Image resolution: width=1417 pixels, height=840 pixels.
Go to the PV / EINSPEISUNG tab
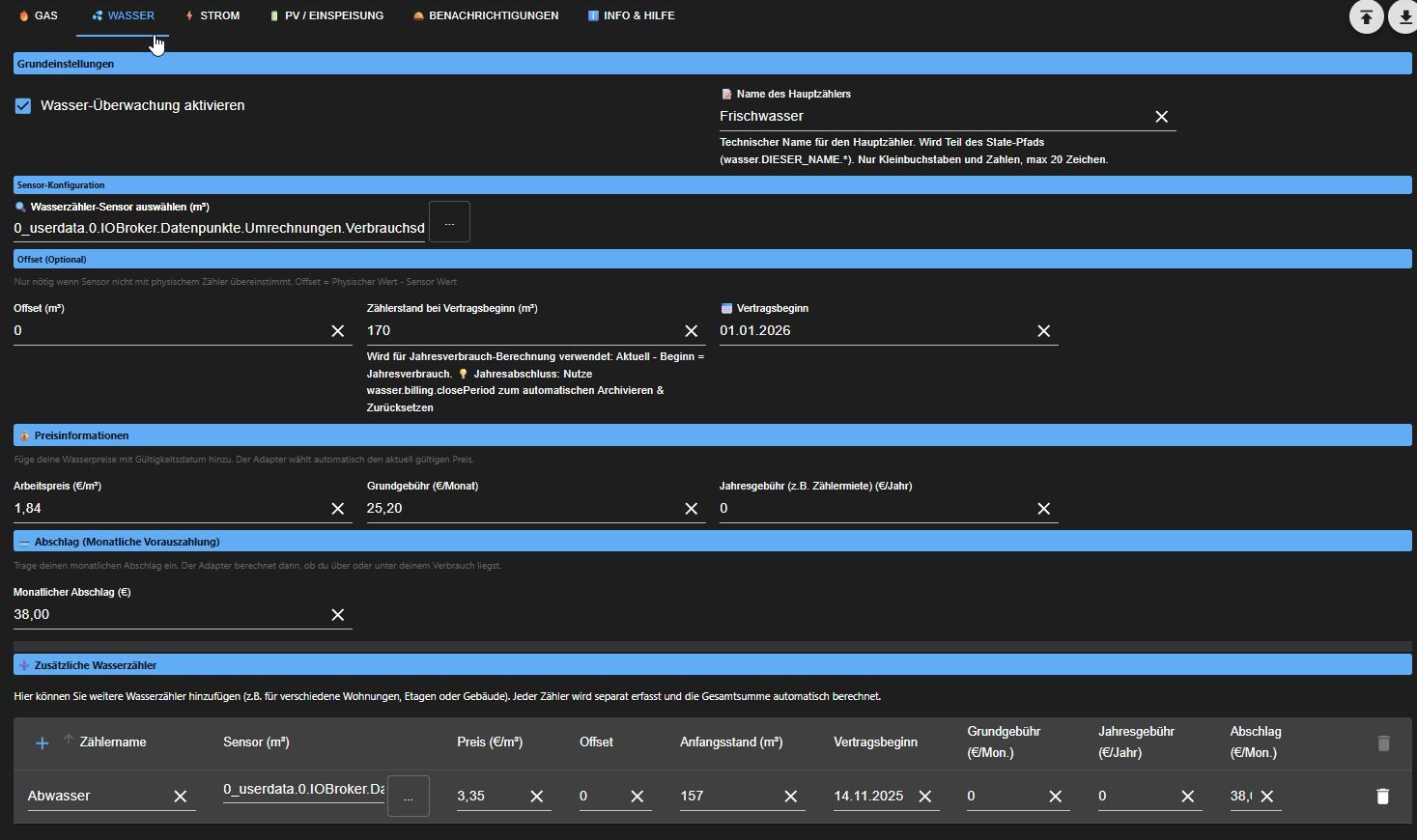[326, 16]
